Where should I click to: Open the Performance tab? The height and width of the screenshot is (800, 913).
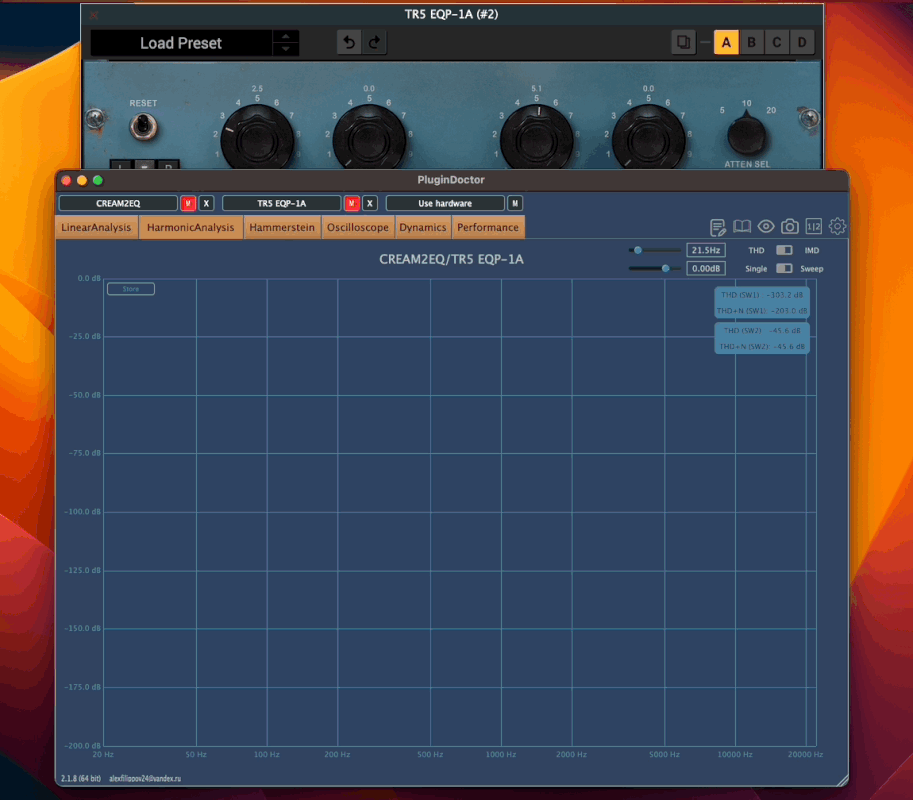(488, 227)
